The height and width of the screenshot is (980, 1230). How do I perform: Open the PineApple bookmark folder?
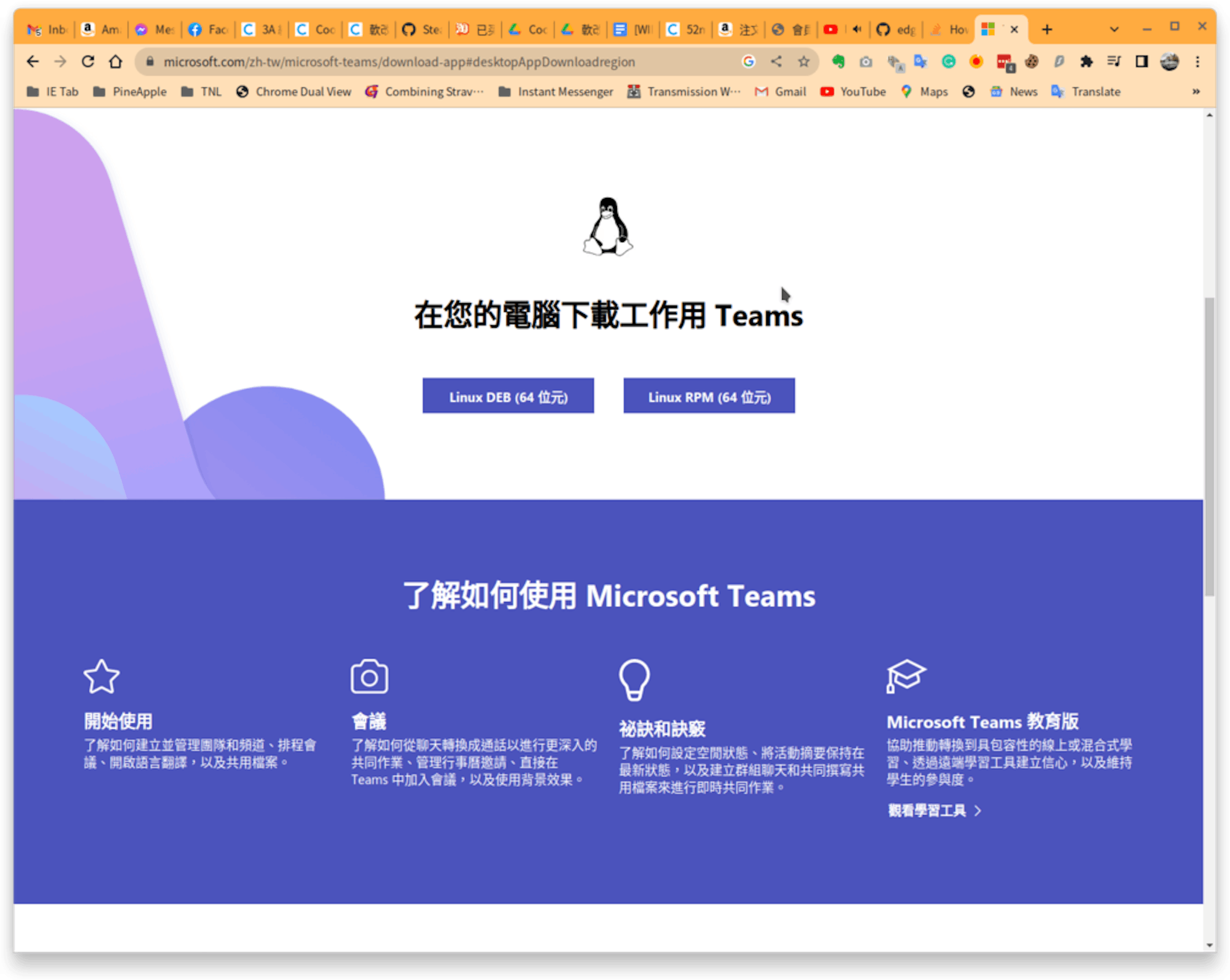(x=130, y=92)
